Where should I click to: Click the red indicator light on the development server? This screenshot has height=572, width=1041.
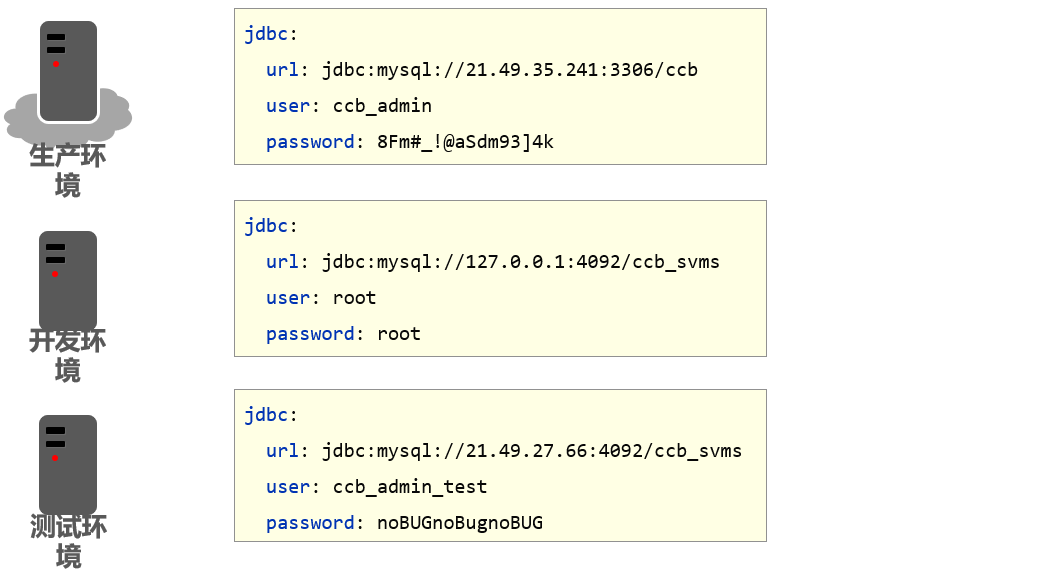(55, 274)
